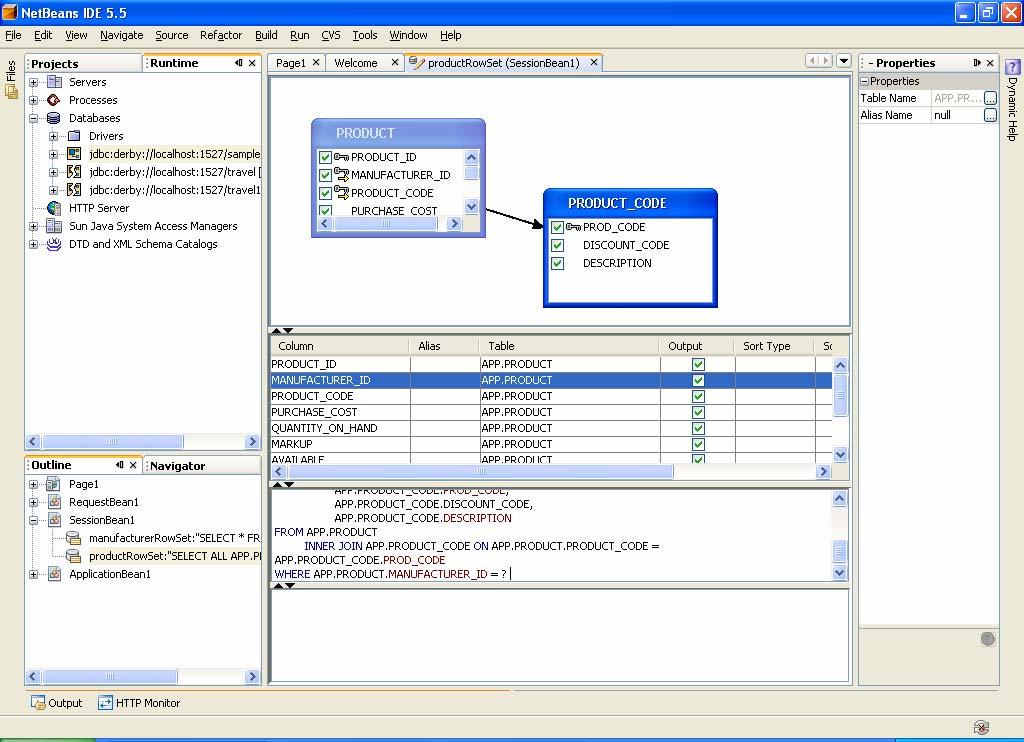Click the Alias Name value field
The width and height of the screenshot is (1024, 742).
click(x=957, y=115)
